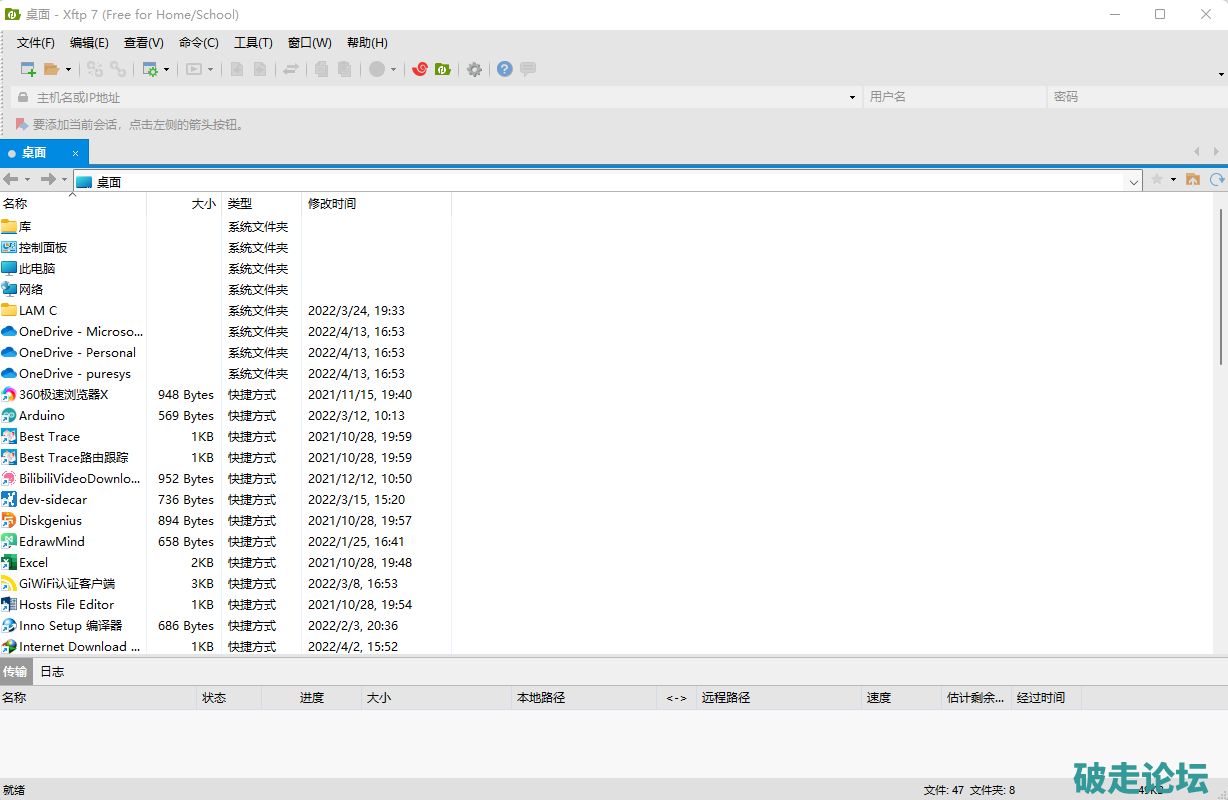
Task: Expand the host address dropdown arrow
Action: tap(852, 98)
